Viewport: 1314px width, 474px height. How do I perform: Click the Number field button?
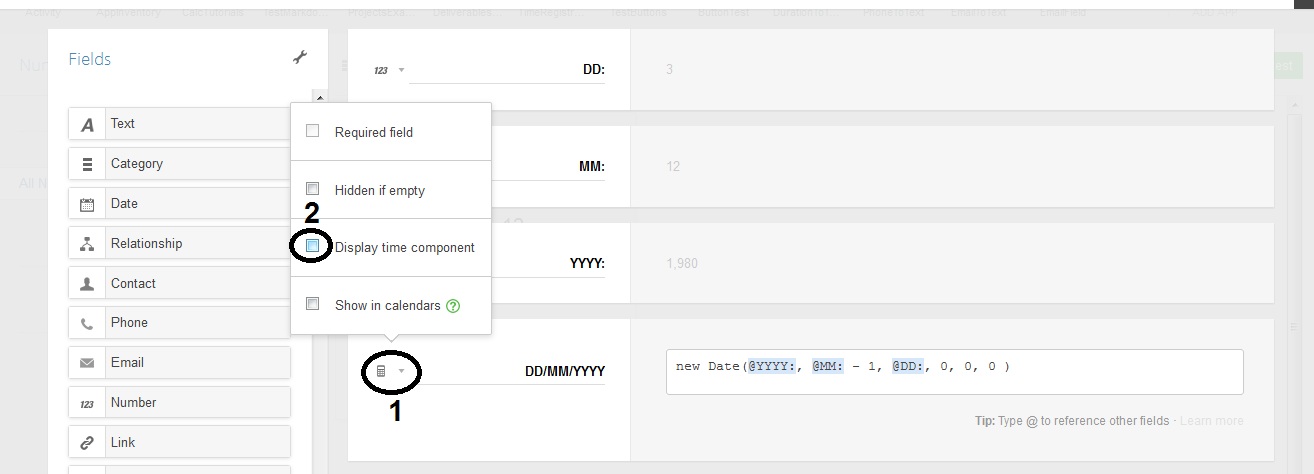pos(180,402)
